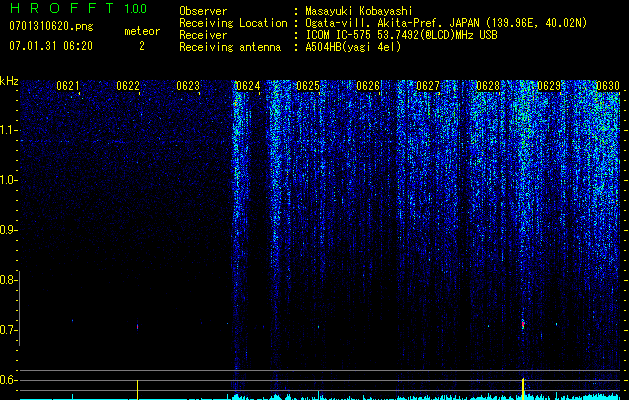Click the 0.6 kHz axis label
Image resolution: width=629 pixels, height=400 pixels.
point(8,380)
